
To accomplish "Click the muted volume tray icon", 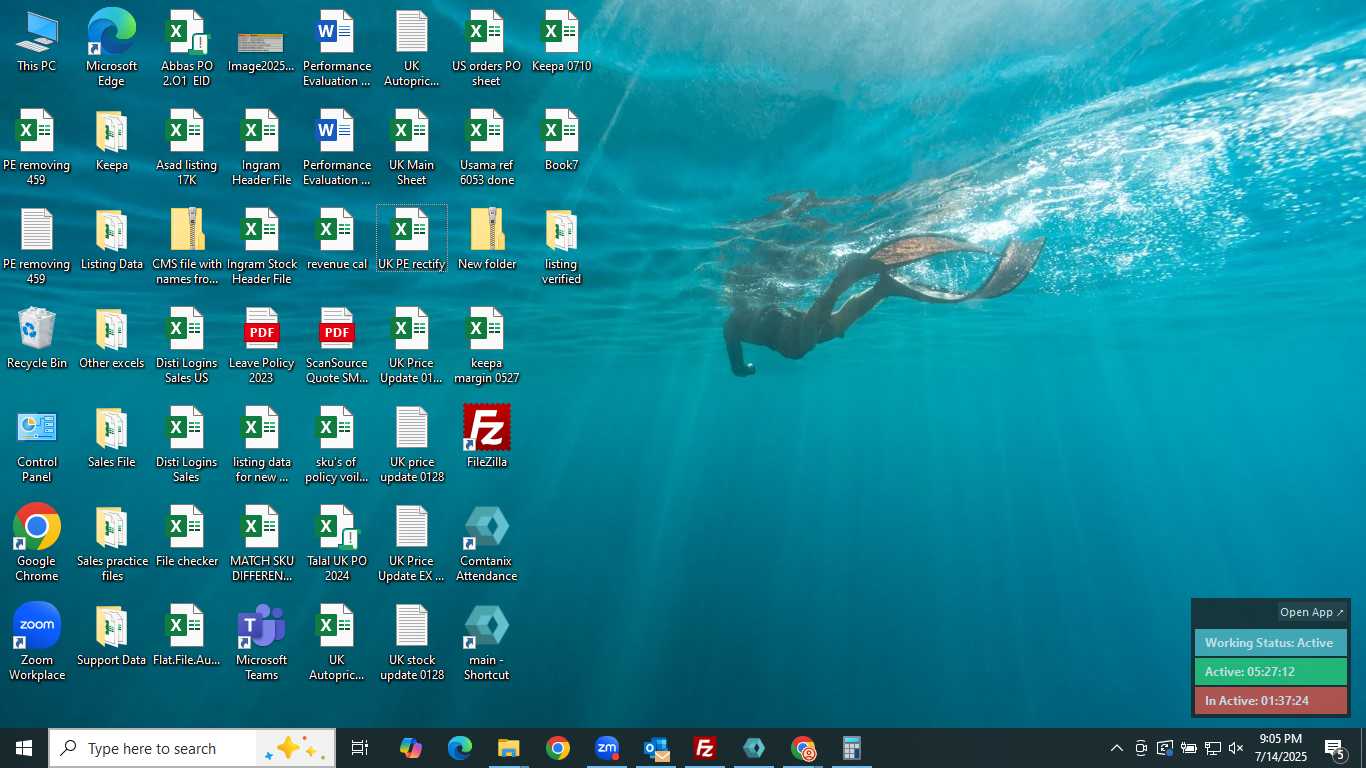I will (x=1236, y=748).
